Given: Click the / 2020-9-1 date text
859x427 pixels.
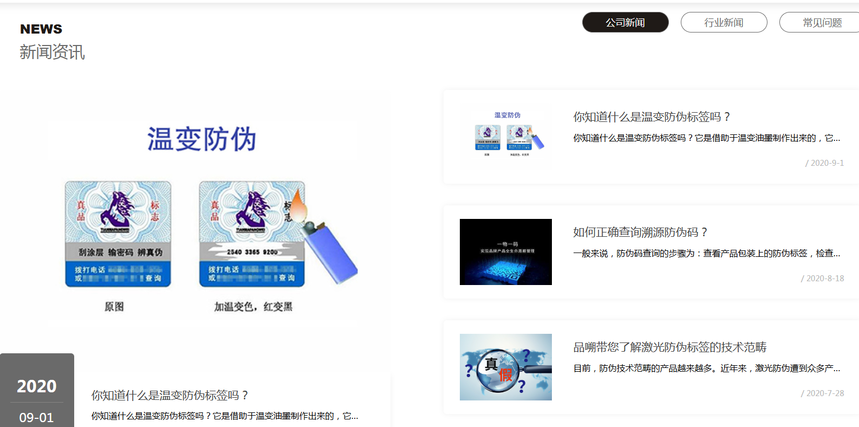Looking at the screenshot, I should (x=824, y=163).
